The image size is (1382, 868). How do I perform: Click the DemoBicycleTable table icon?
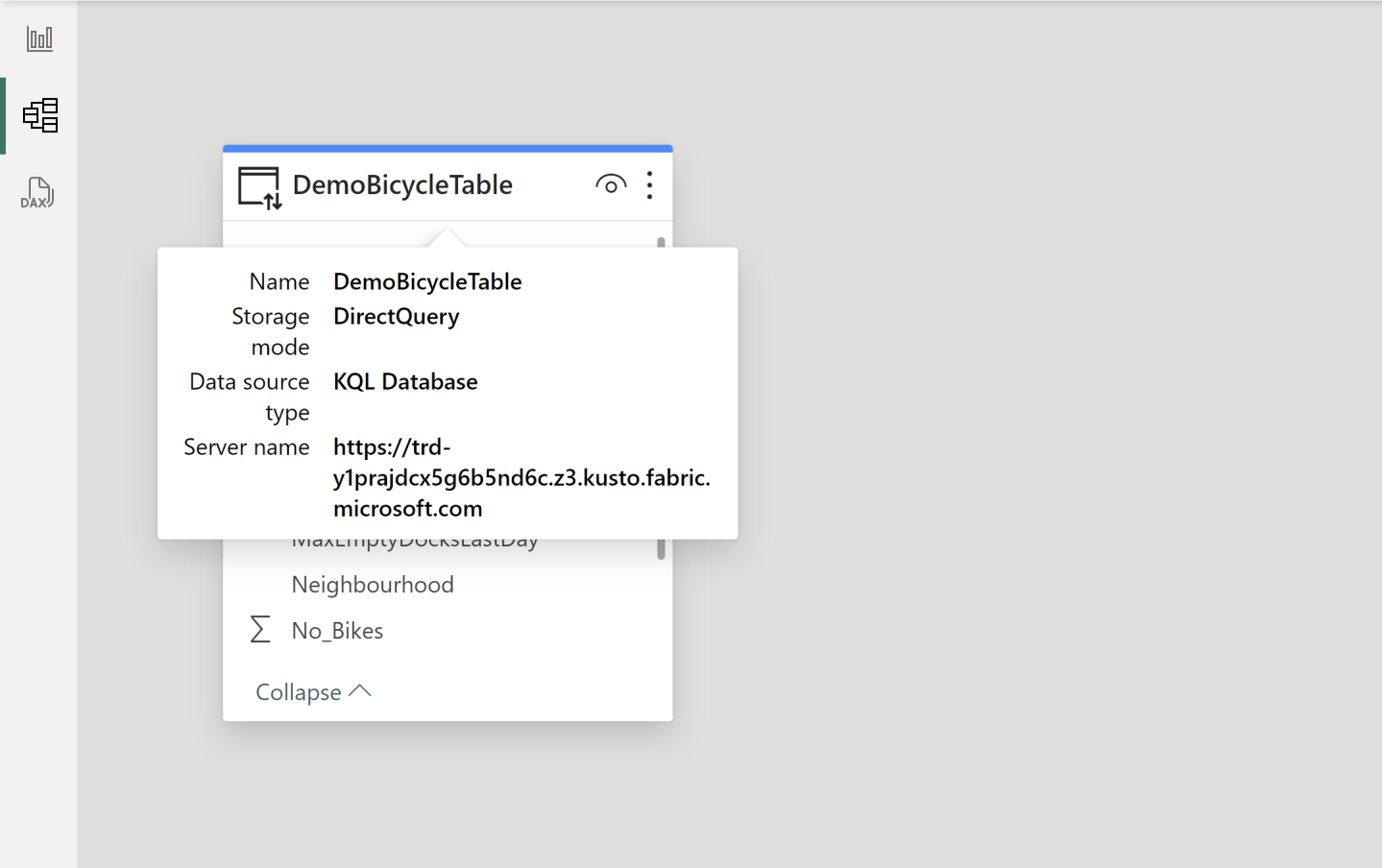pos(259,187)
